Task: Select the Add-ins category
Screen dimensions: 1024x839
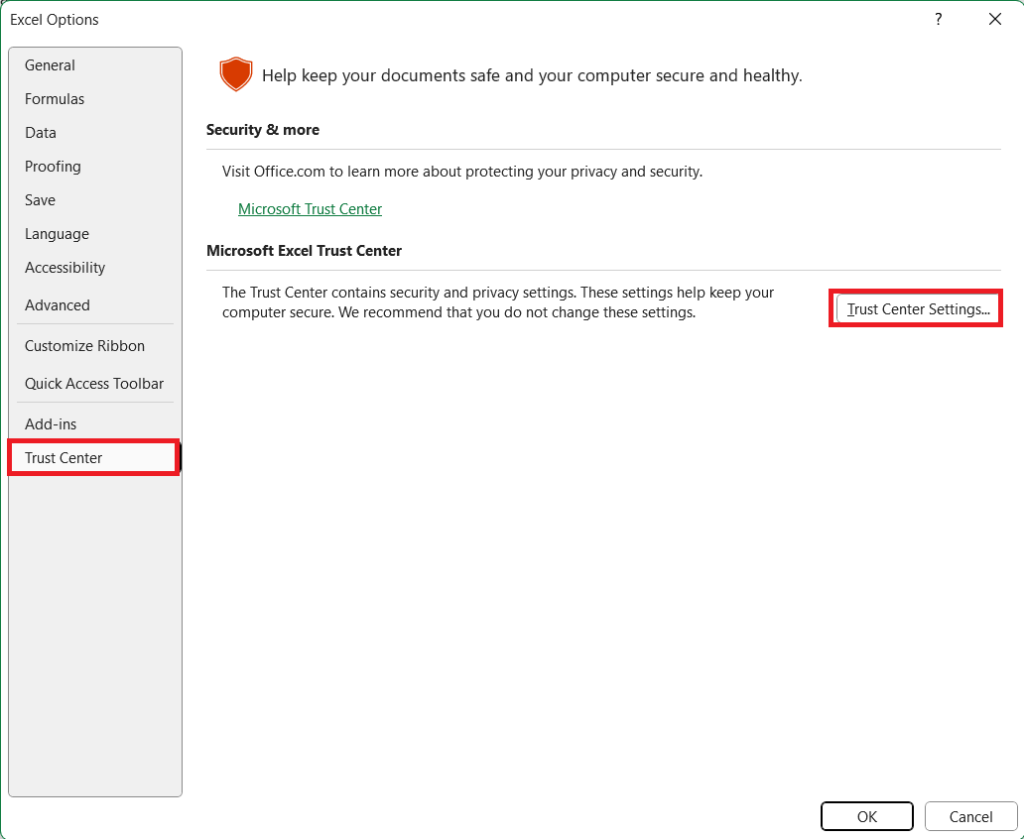Action: 50,423
